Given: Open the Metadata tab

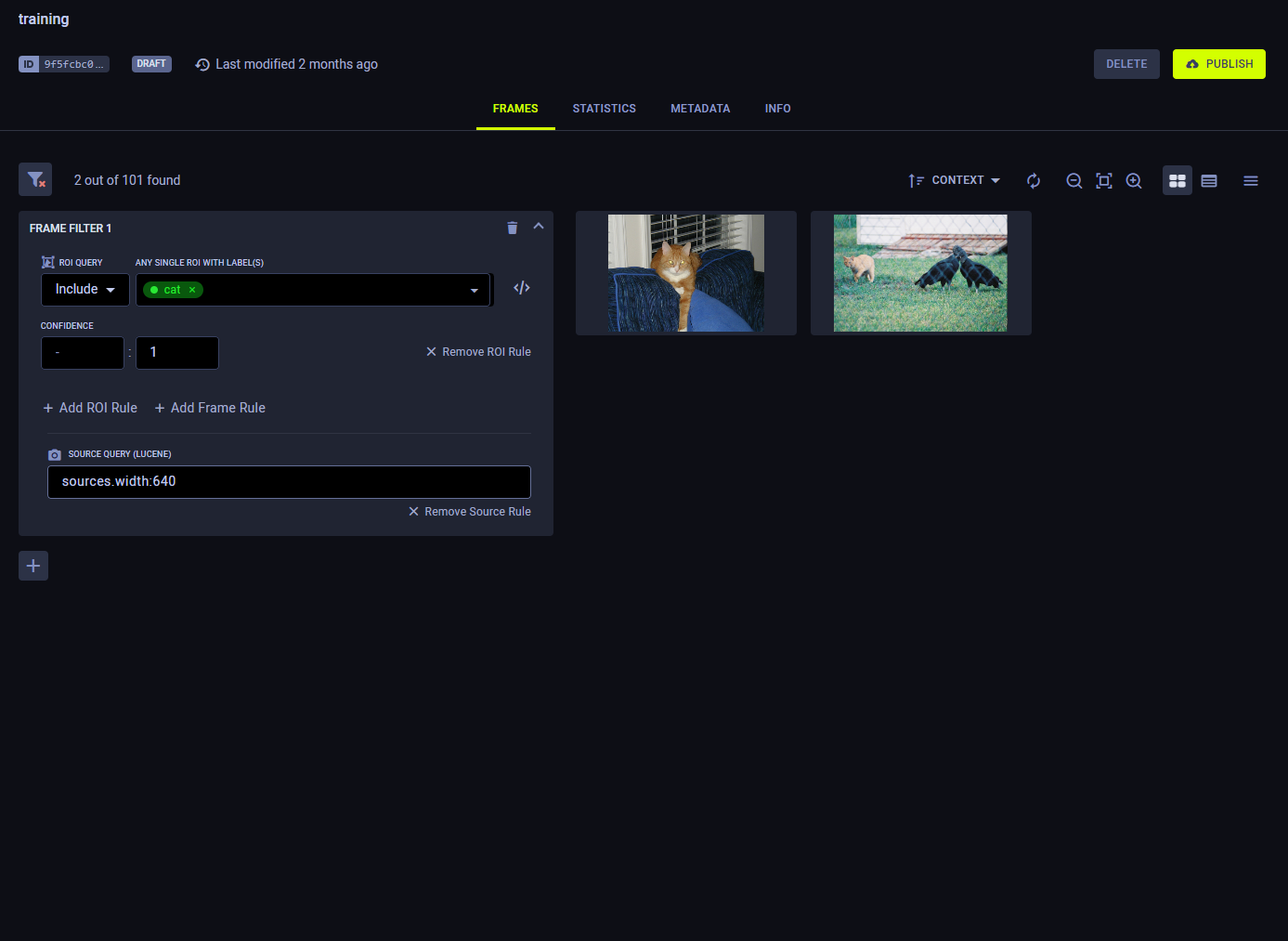Looking at the screenshot, I should (x=700, y=109).
